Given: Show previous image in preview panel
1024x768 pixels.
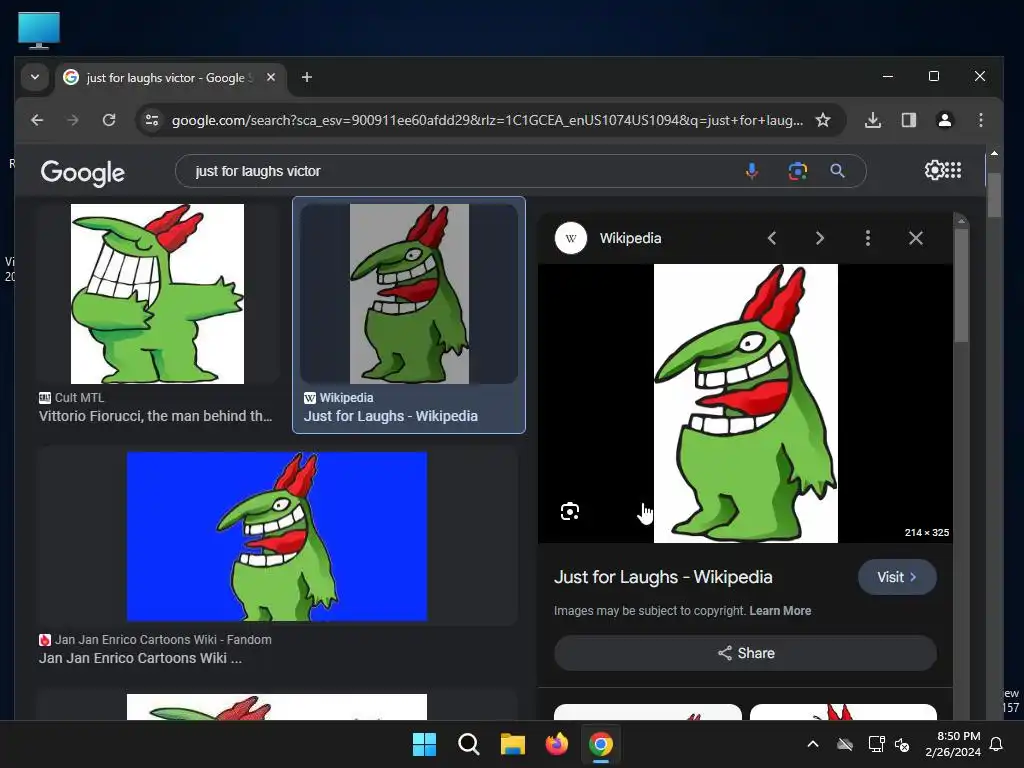Looking at the screenshot, I should [x=772, y=238].
